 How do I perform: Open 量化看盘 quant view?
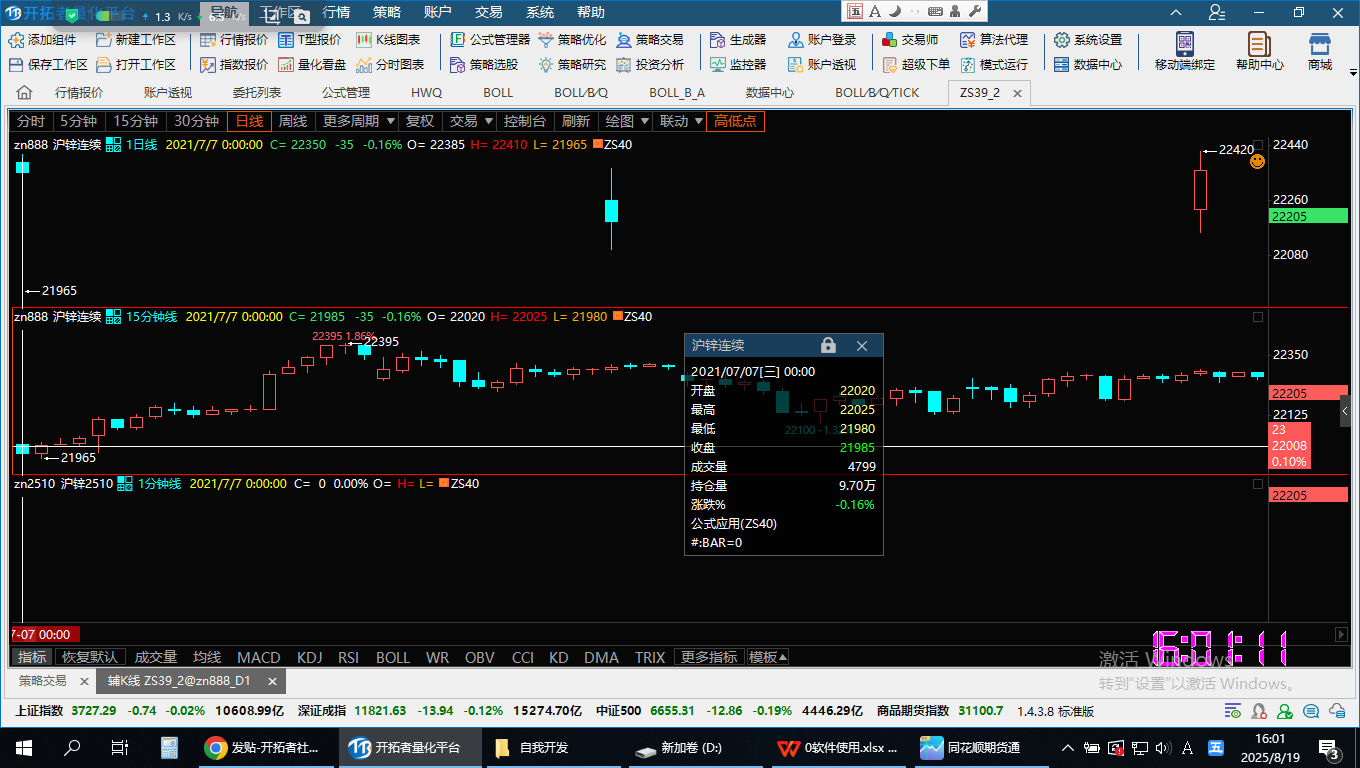311,64
